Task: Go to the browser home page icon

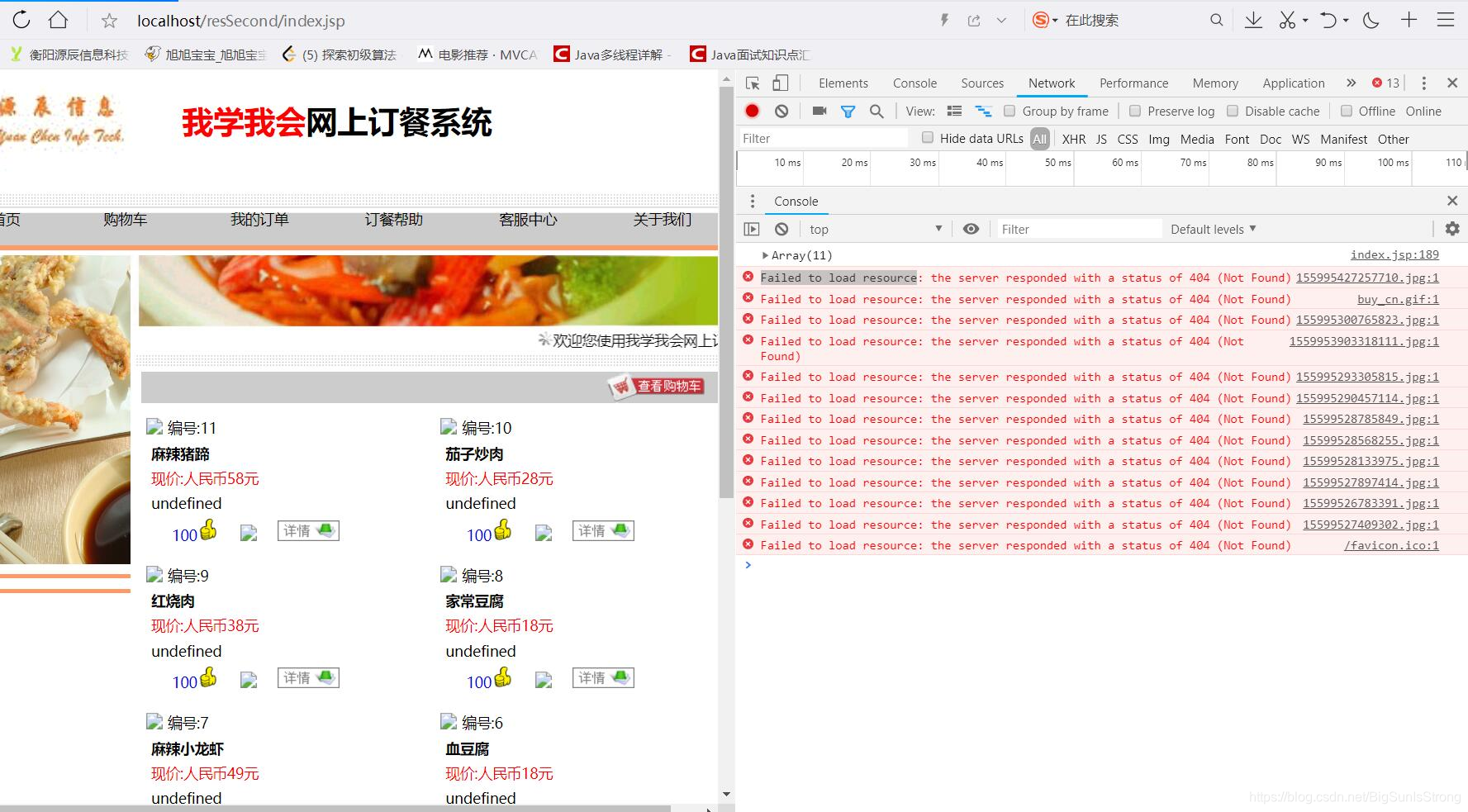Action: [x=58, y=20]
